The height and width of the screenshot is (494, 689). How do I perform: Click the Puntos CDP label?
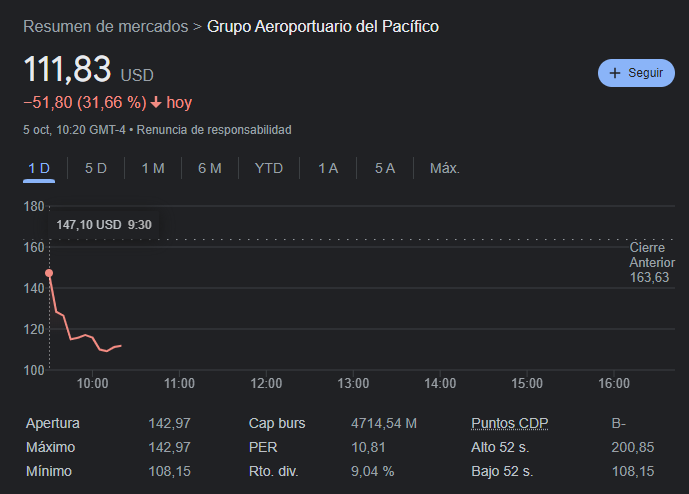click(507, 423)
